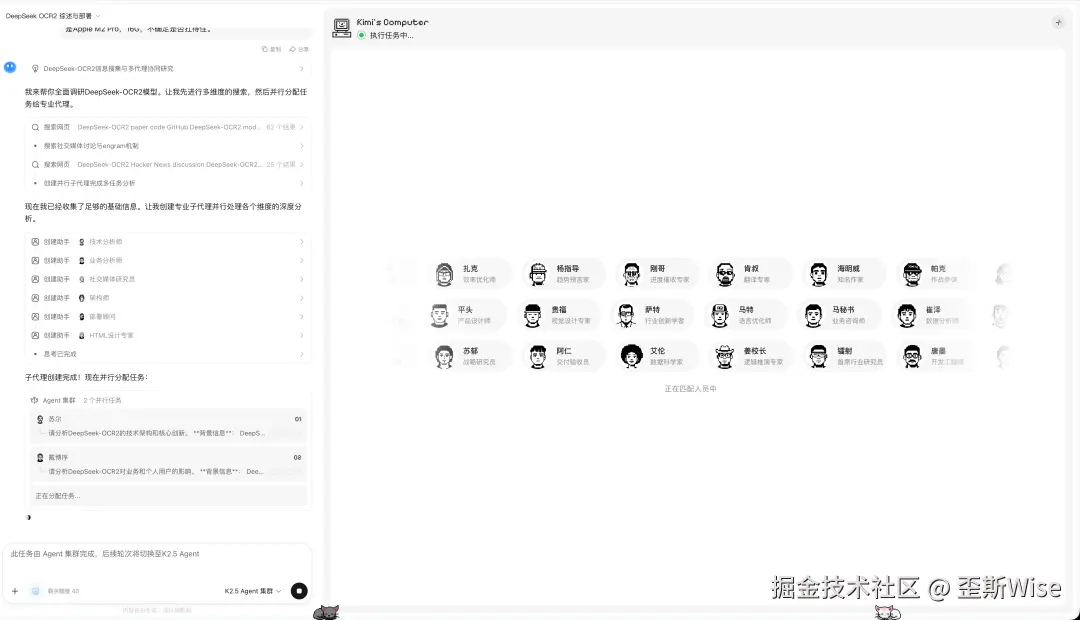The height and width of the screenshot is (620, 1080).
Task: Click the Kimi's Computer monitor icon
Action: pos(342,28)
